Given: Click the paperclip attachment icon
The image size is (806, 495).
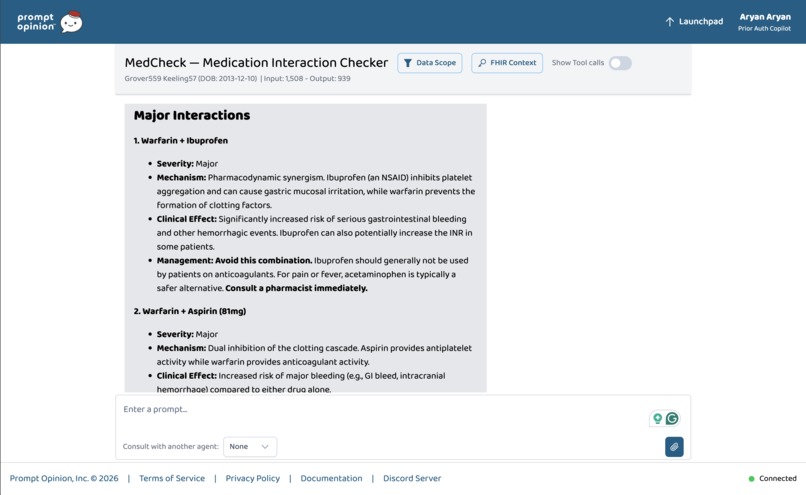Looking at the screenshot, I should click(x=674, y=447).
